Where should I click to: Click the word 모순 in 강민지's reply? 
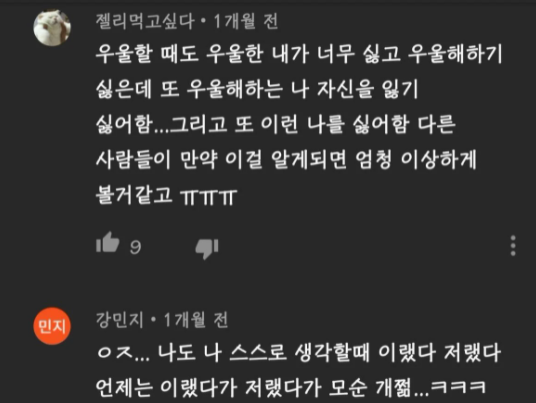(348, 388)
